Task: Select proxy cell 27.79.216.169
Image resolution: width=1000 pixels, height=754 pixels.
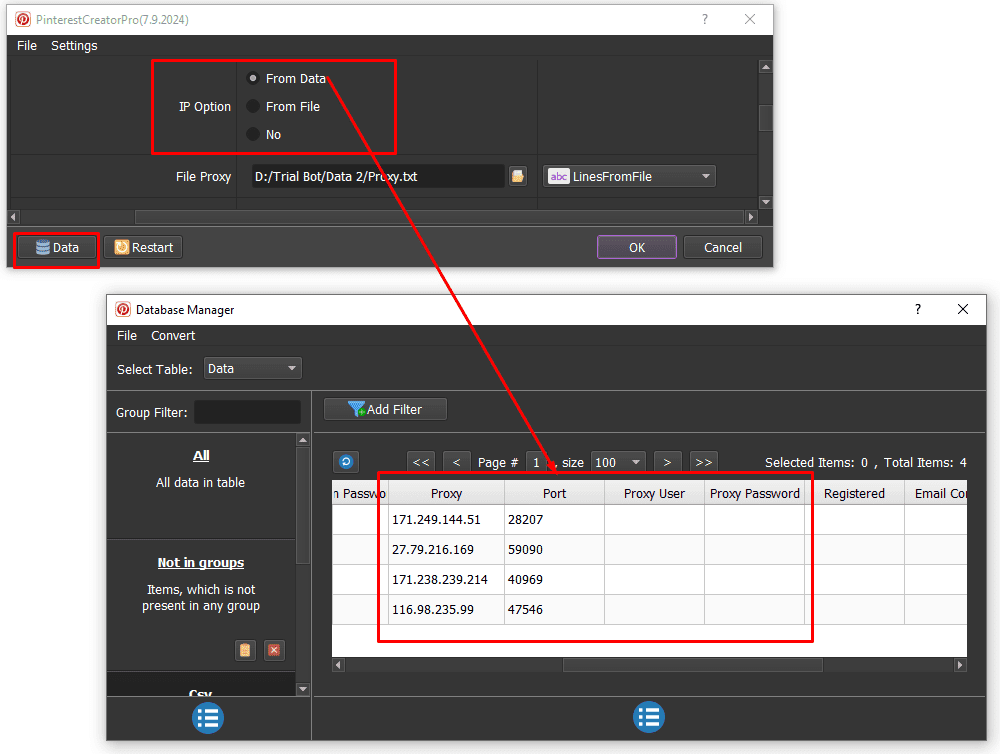Action: pyautogui.click(x=446, y=549)
